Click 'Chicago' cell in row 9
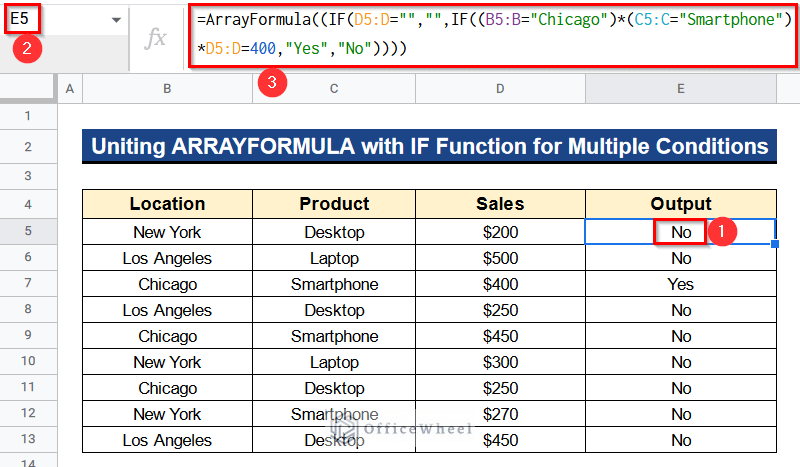The width and height of the screenshot is (800, 467). (x=167, y=336)
